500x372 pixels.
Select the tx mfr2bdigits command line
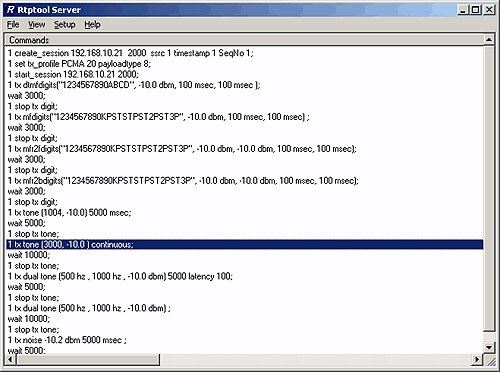tap(245, 181)
